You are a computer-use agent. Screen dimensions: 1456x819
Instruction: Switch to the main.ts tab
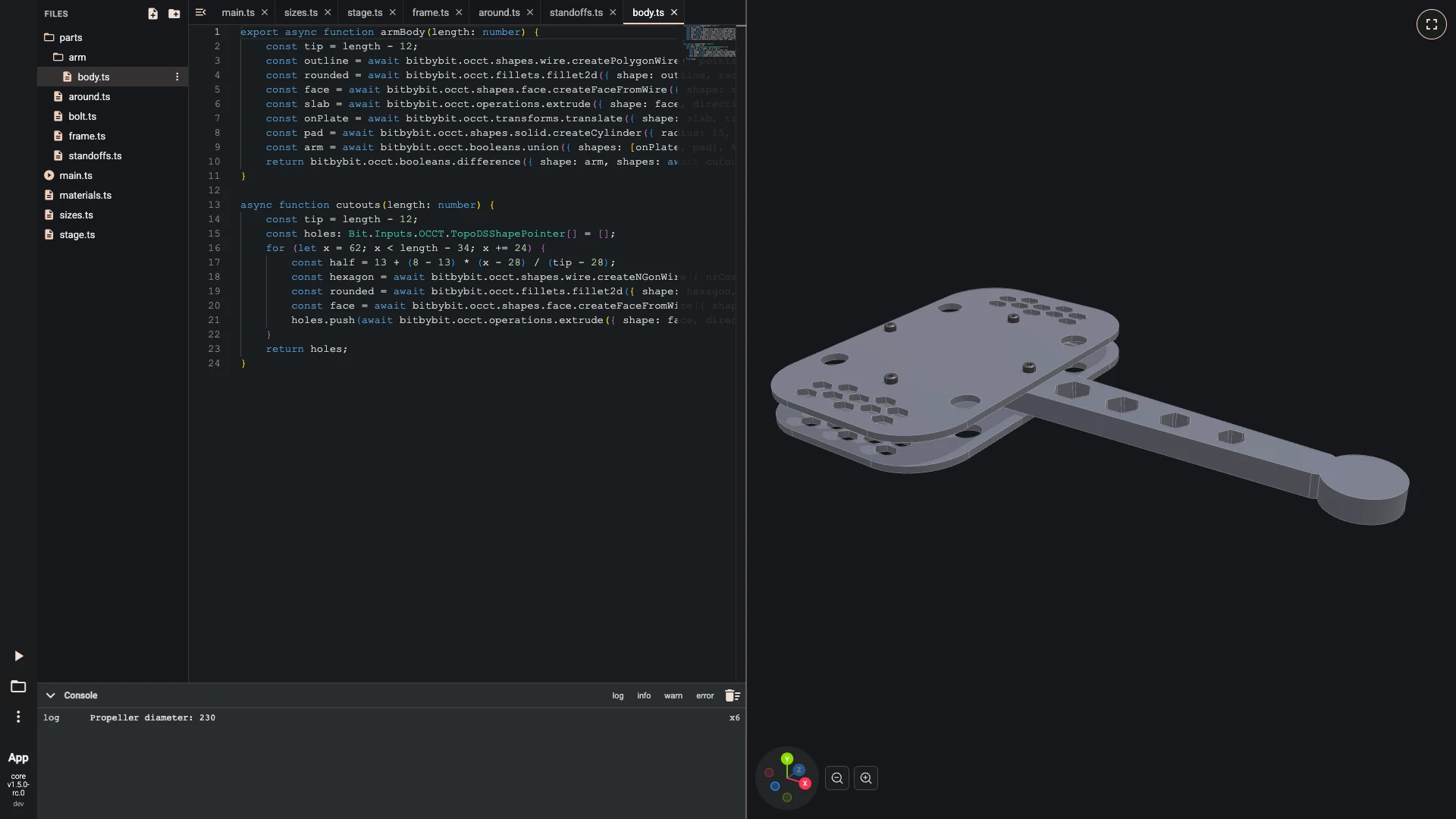click(238, 13)
